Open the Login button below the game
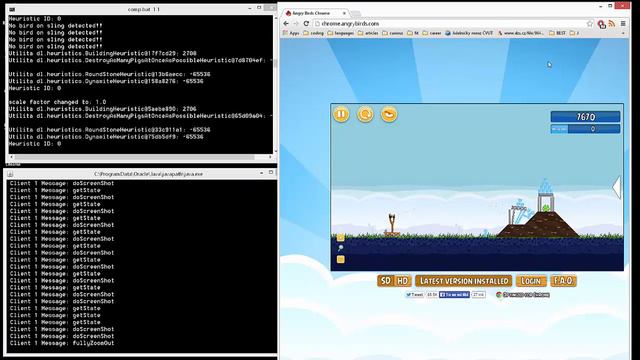This screenshot has height=360, width=640. [x=531, y=281]
